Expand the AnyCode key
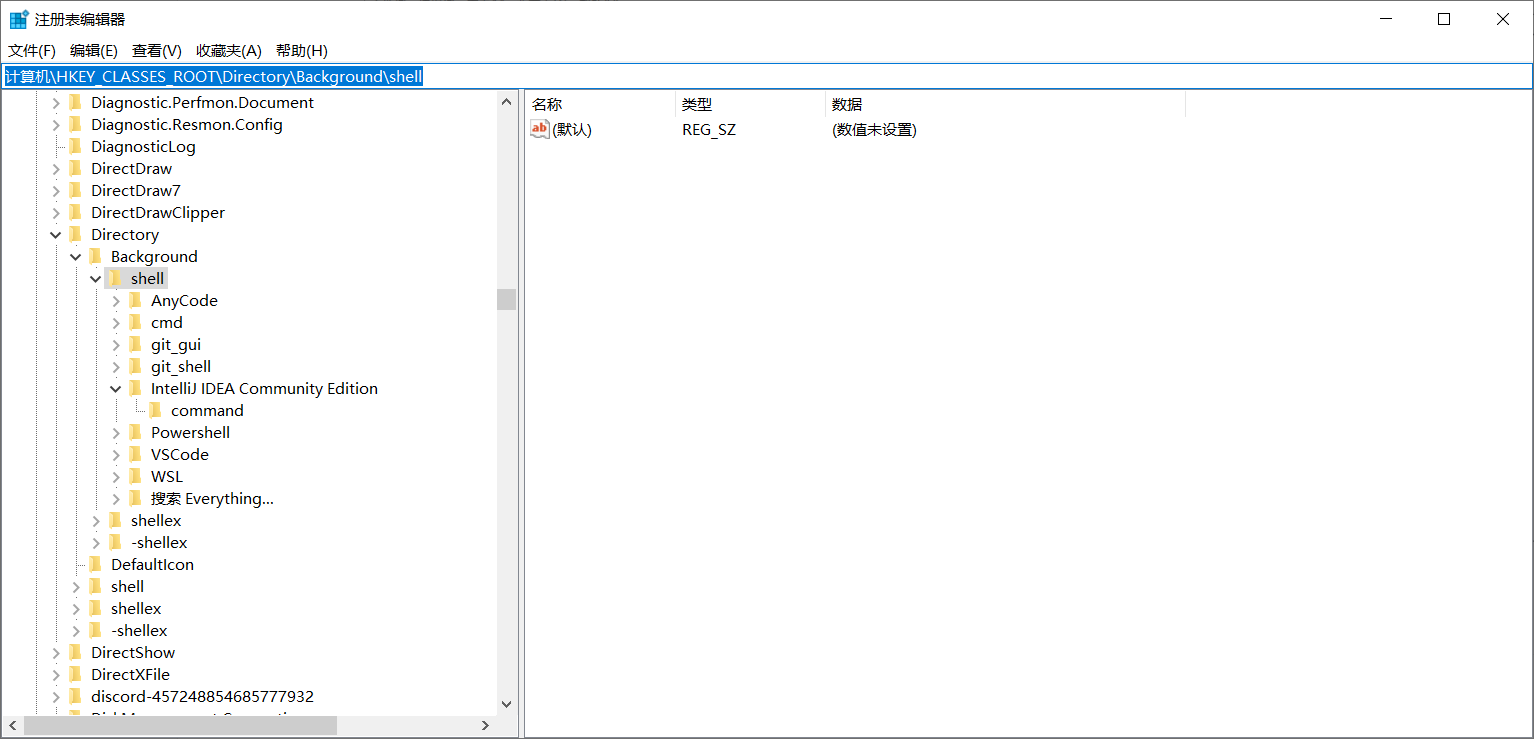1534x739 pixels. [116, 301]
